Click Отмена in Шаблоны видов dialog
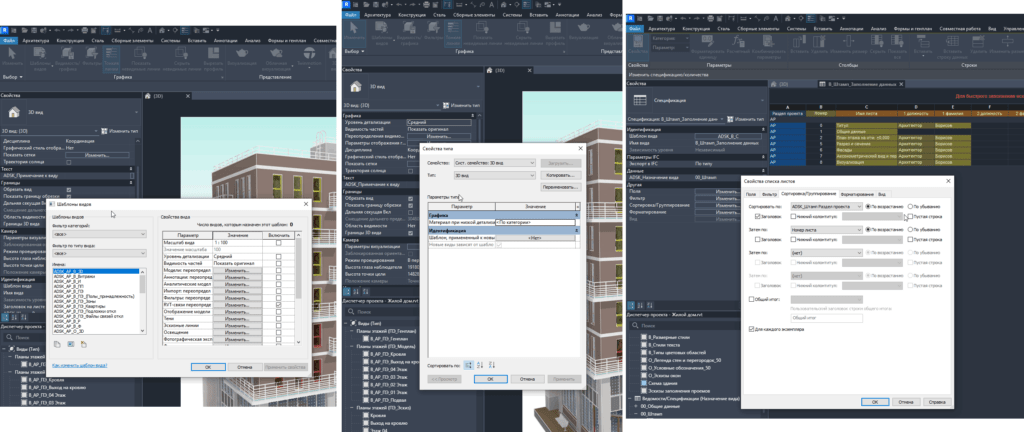 pyautogui.click(x=244, y=367)
